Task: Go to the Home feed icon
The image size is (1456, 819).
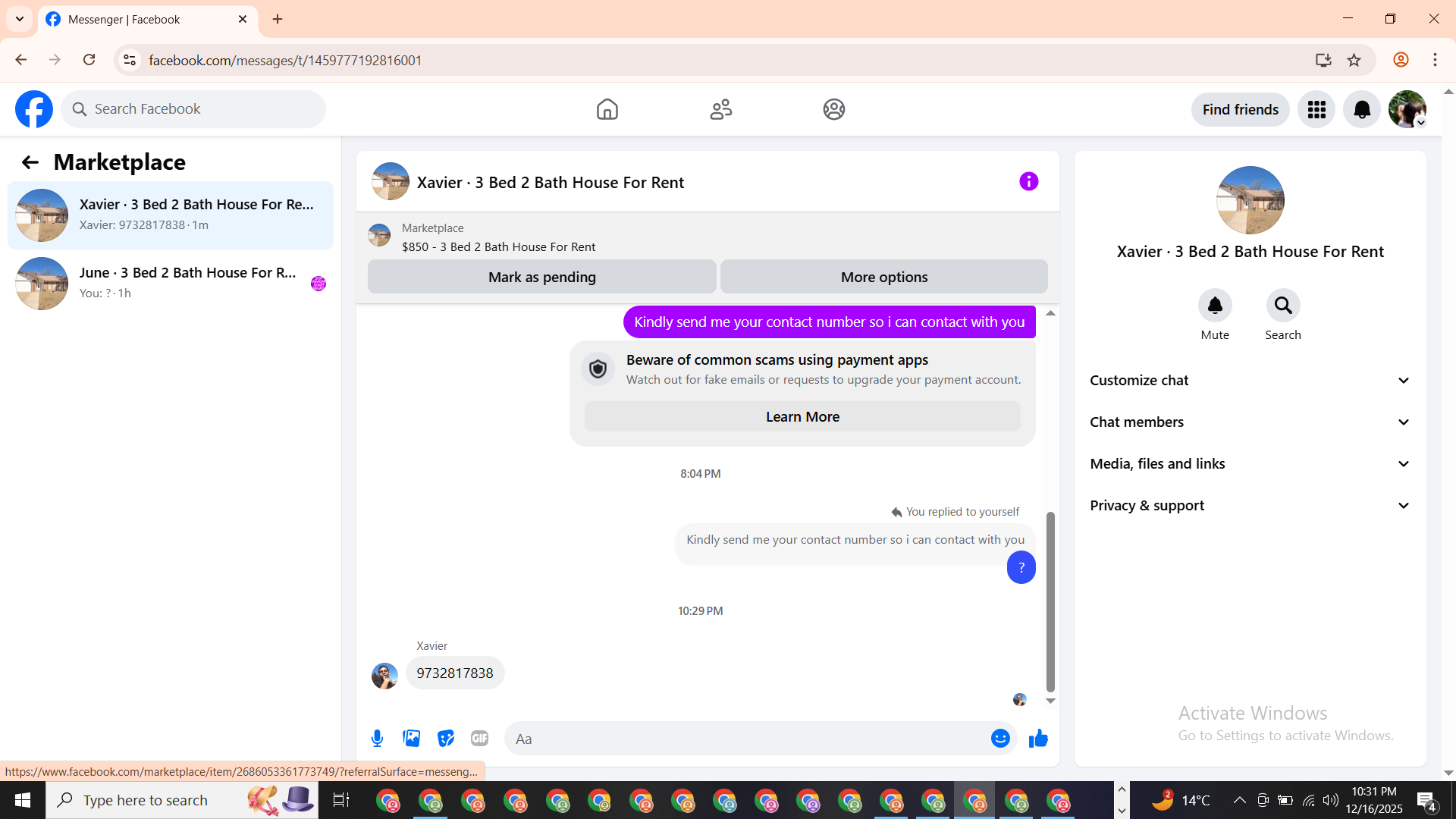Action: pos(607,109)
